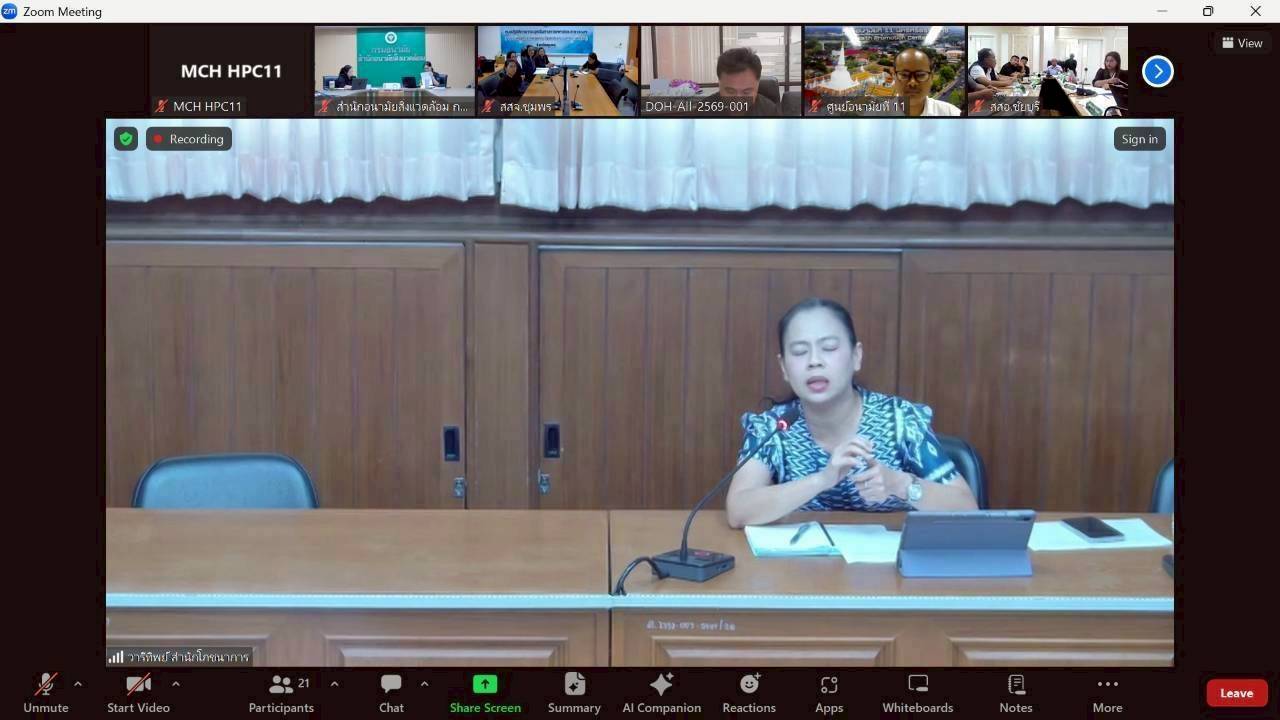Select the DOH-All-2569-001 participant thumbnail
Viewport: 1280px width, 720px height.
pyautogui.click(x=720, y=71)
